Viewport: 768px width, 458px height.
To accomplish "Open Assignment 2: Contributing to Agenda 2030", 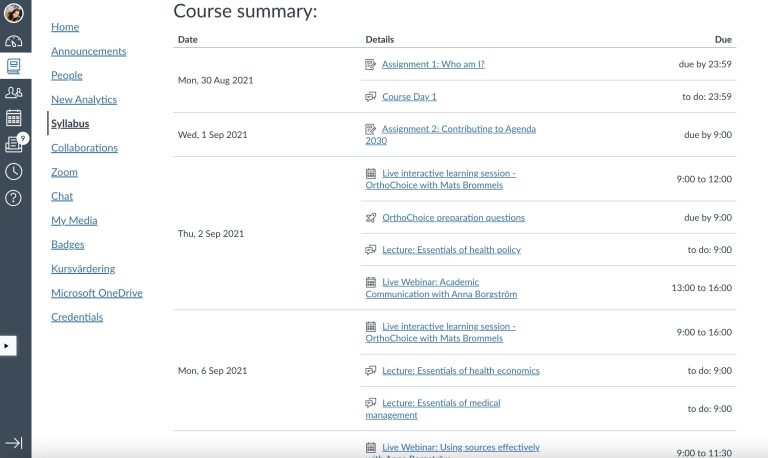I will 459,129.
